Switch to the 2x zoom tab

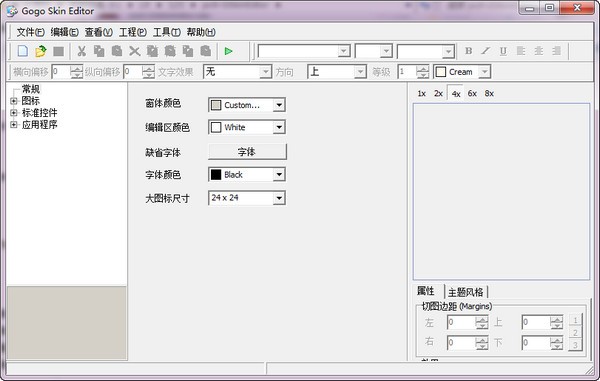[x=438, y=94]
